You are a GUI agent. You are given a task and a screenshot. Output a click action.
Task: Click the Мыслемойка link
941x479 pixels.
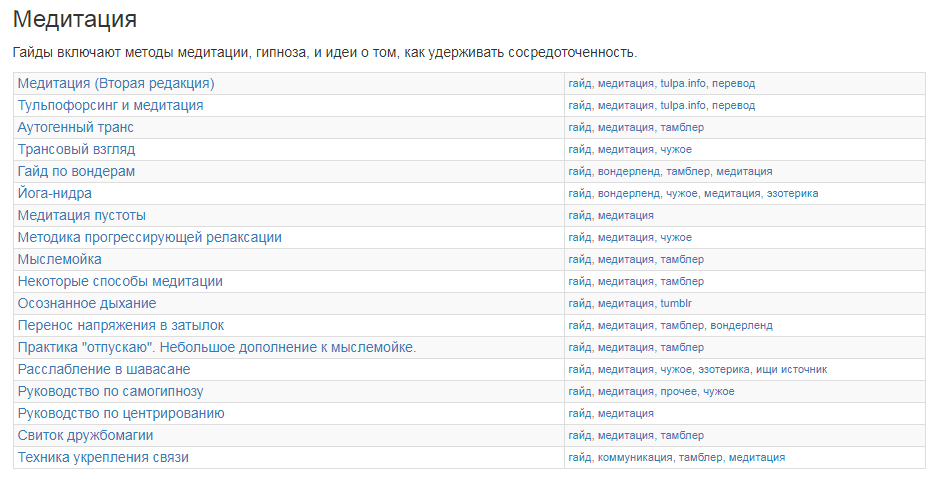coord(59,259)
